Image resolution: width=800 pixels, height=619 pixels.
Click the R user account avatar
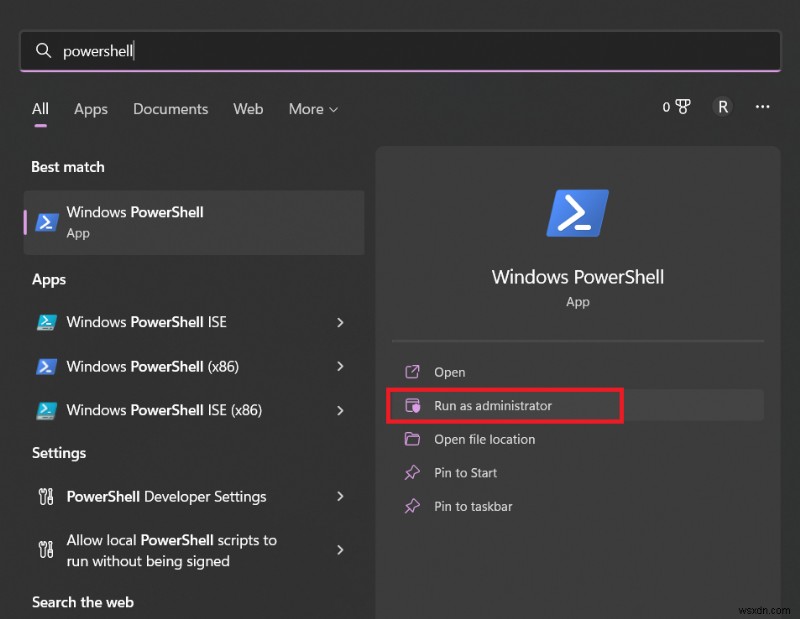(x=722, y=107)
